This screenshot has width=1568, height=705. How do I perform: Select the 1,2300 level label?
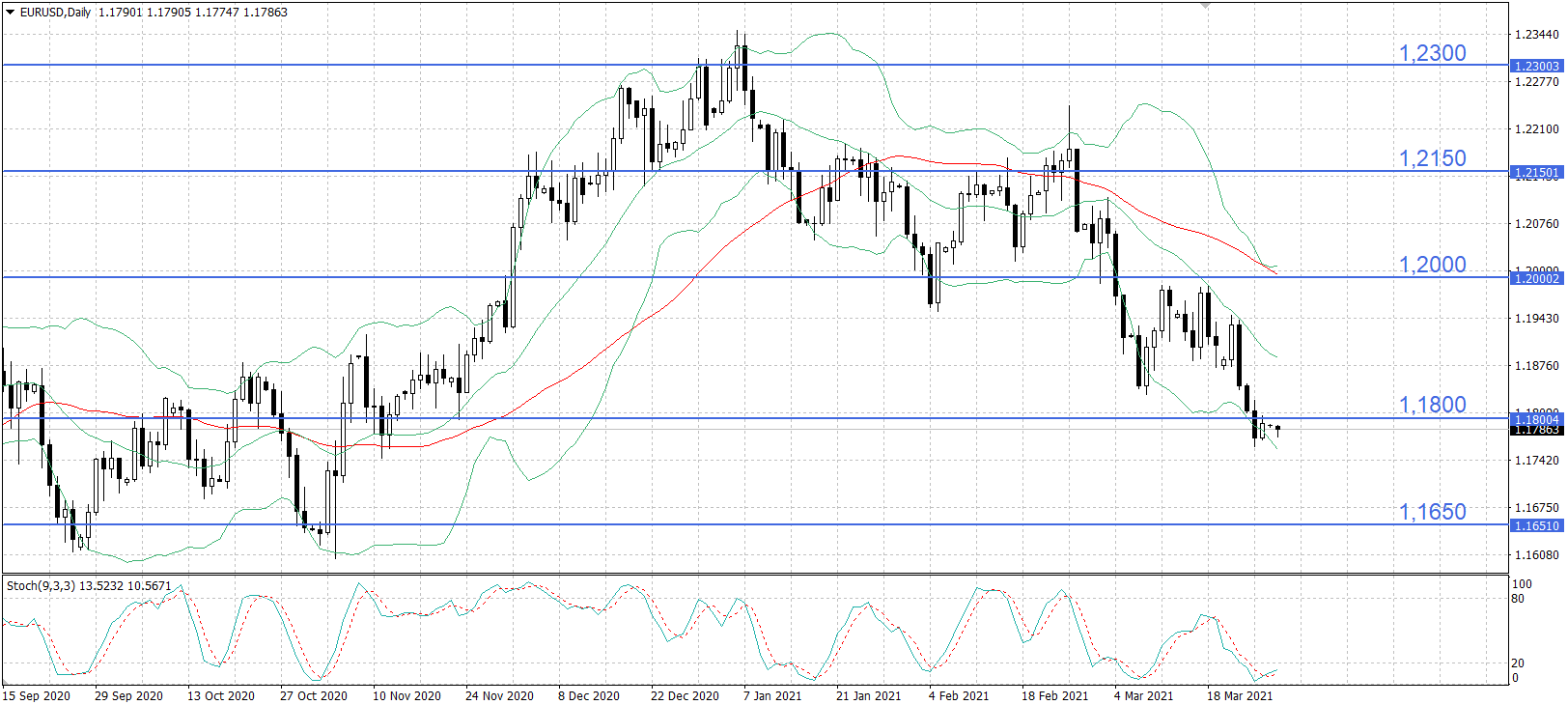(1432, 53)
